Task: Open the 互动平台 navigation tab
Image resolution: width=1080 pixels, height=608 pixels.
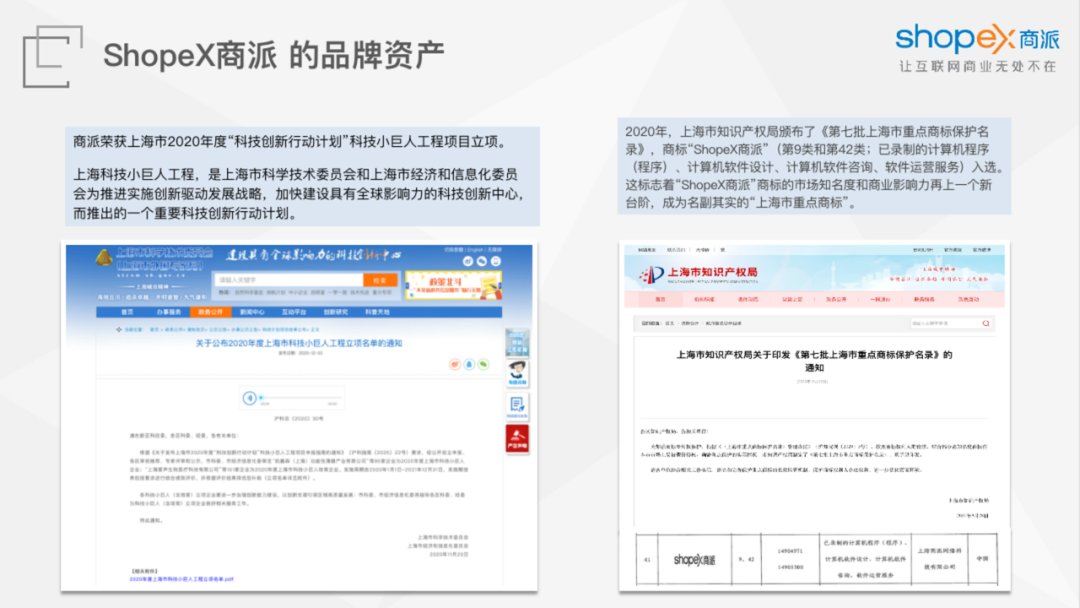Action: click(x=294, y=312)
